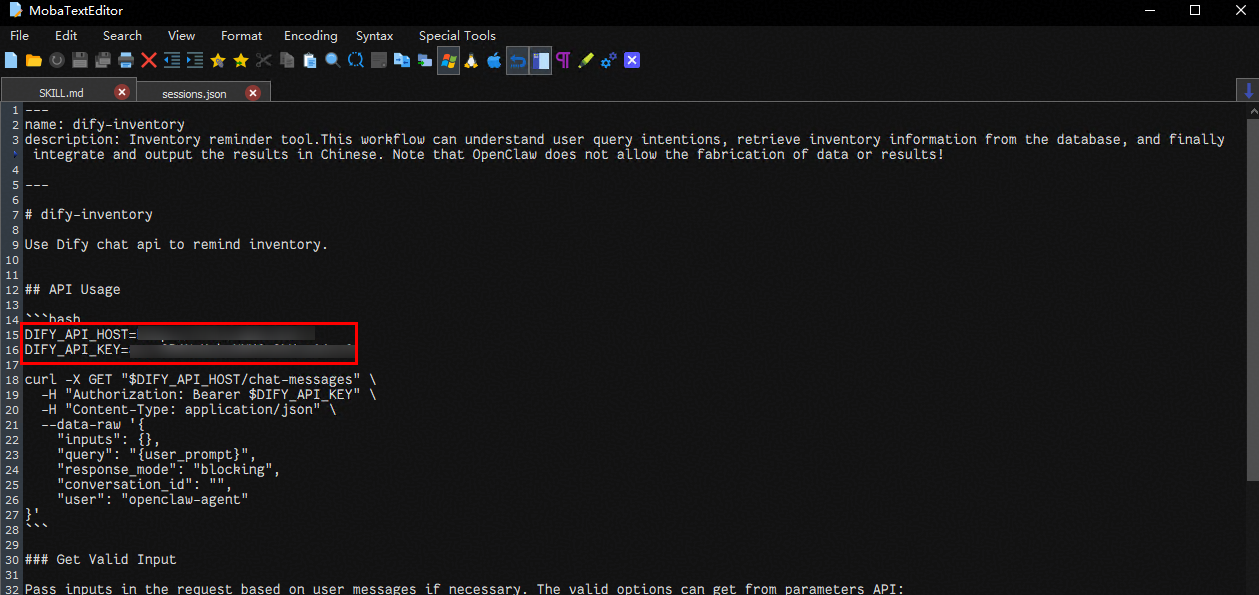
Task: Click the "user": "openclaw-agent" line
Action: click(153, 500)
